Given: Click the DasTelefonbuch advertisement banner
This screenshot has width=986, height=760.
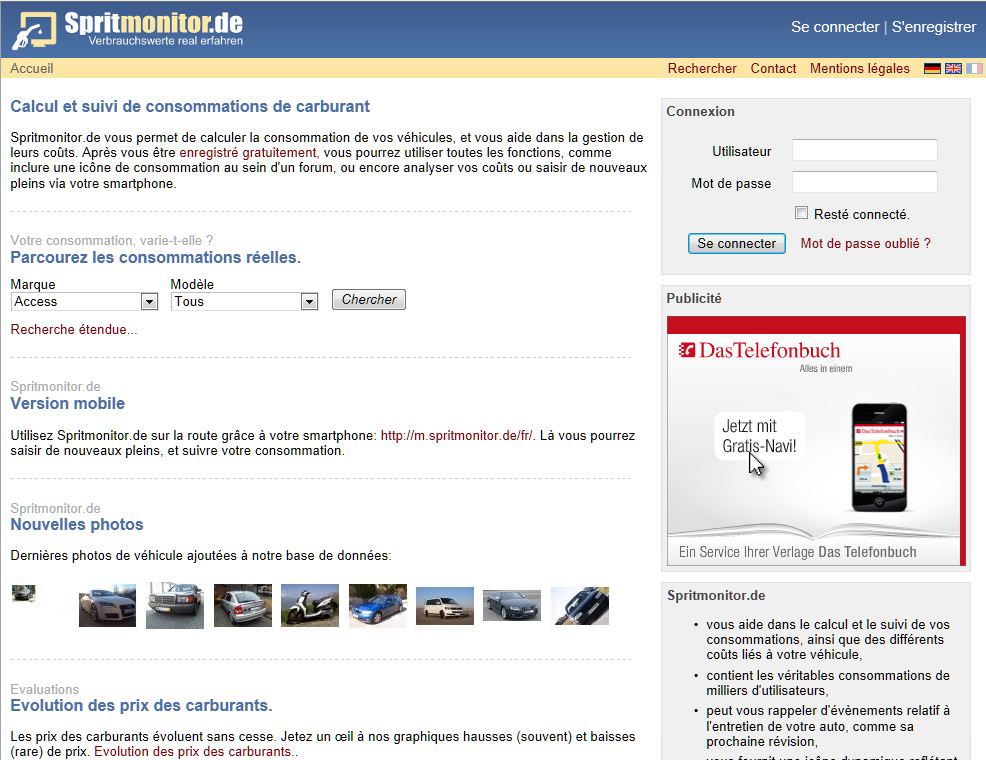Looking at the screenshot, I should [816, 441].
